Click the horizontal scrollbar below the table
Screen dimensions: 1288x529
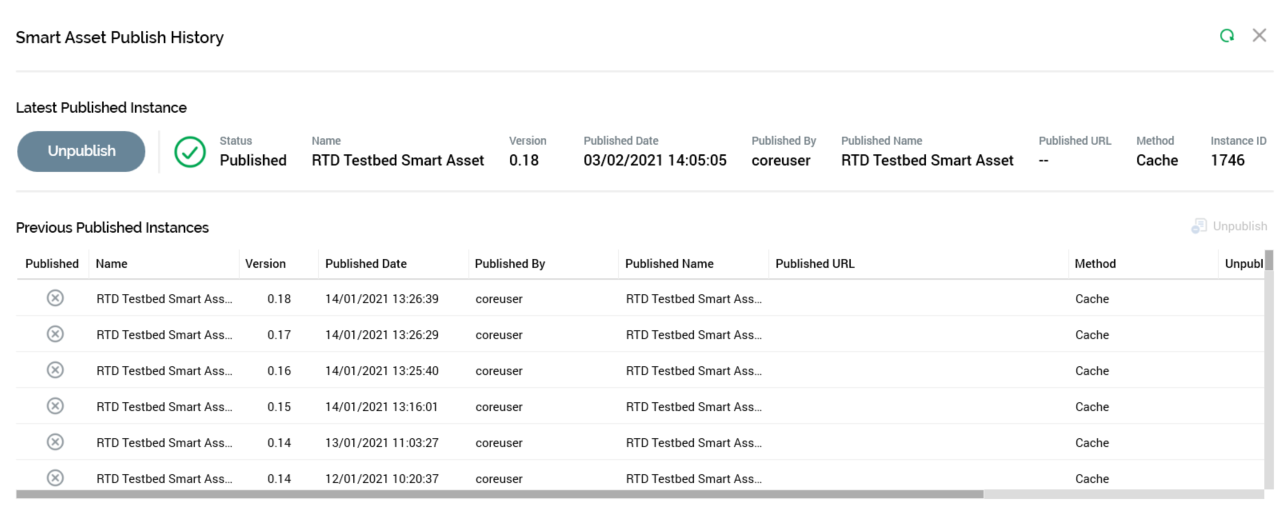[x=500, y=494]
